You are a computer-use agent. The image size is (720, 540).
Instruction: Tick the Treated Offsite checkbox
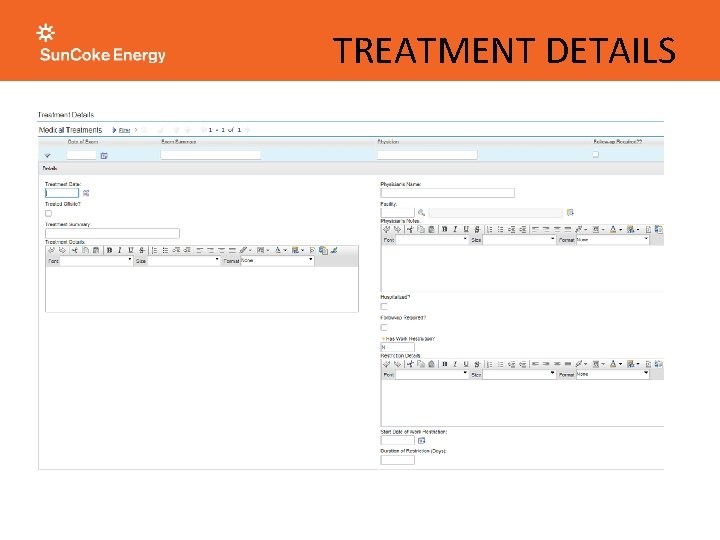[x=49, y=214]
